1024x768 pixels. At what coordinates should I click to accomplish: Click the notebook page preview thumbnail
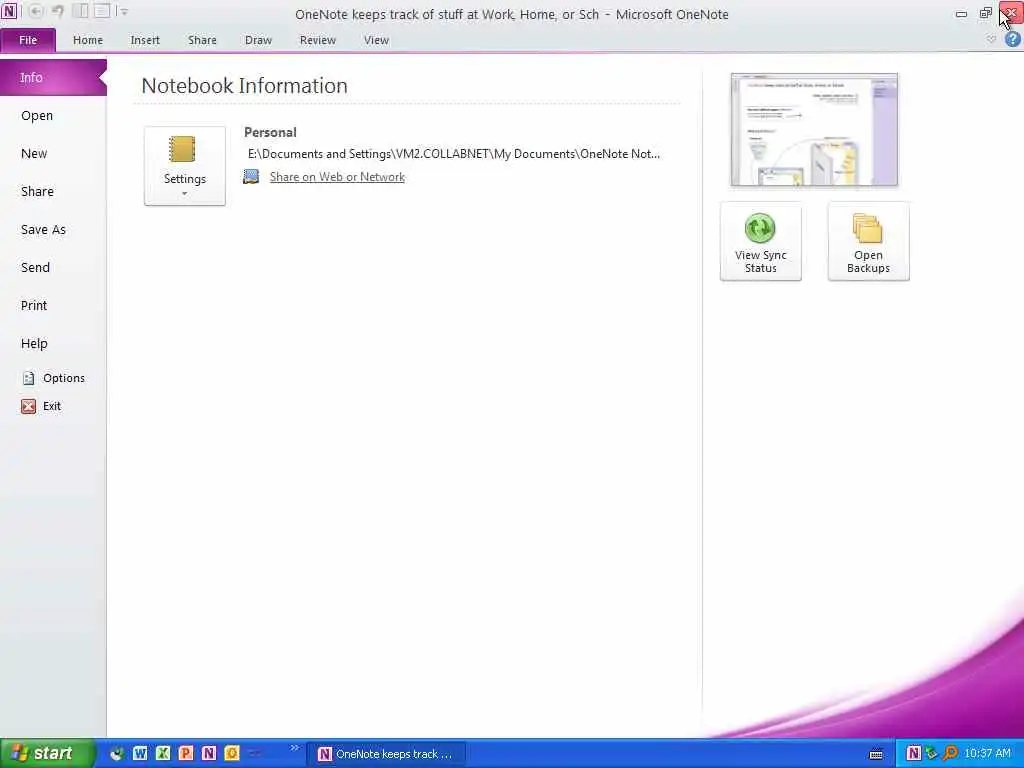point(814,129)
